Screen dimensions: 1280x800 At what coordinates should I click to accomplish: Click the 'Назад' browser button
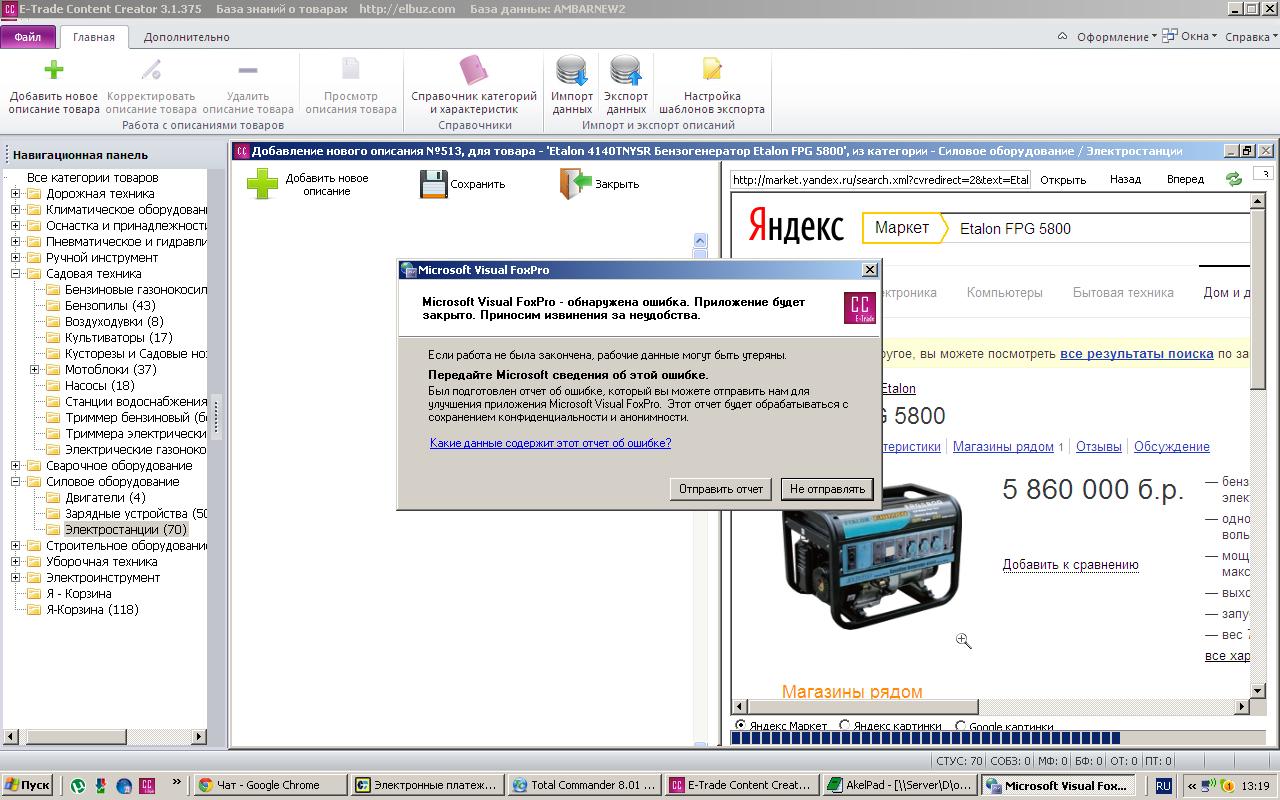[x=1125, y=180]
